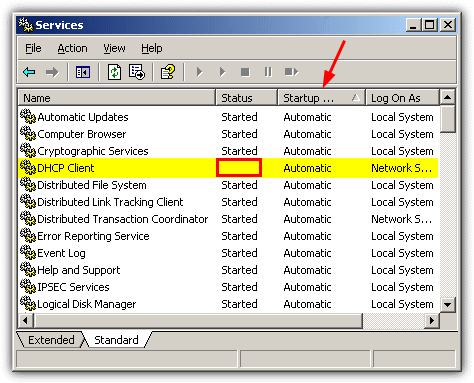Click the gear icon beside Help and Support
The image size is (474, 383).
(x=28, y=269)
